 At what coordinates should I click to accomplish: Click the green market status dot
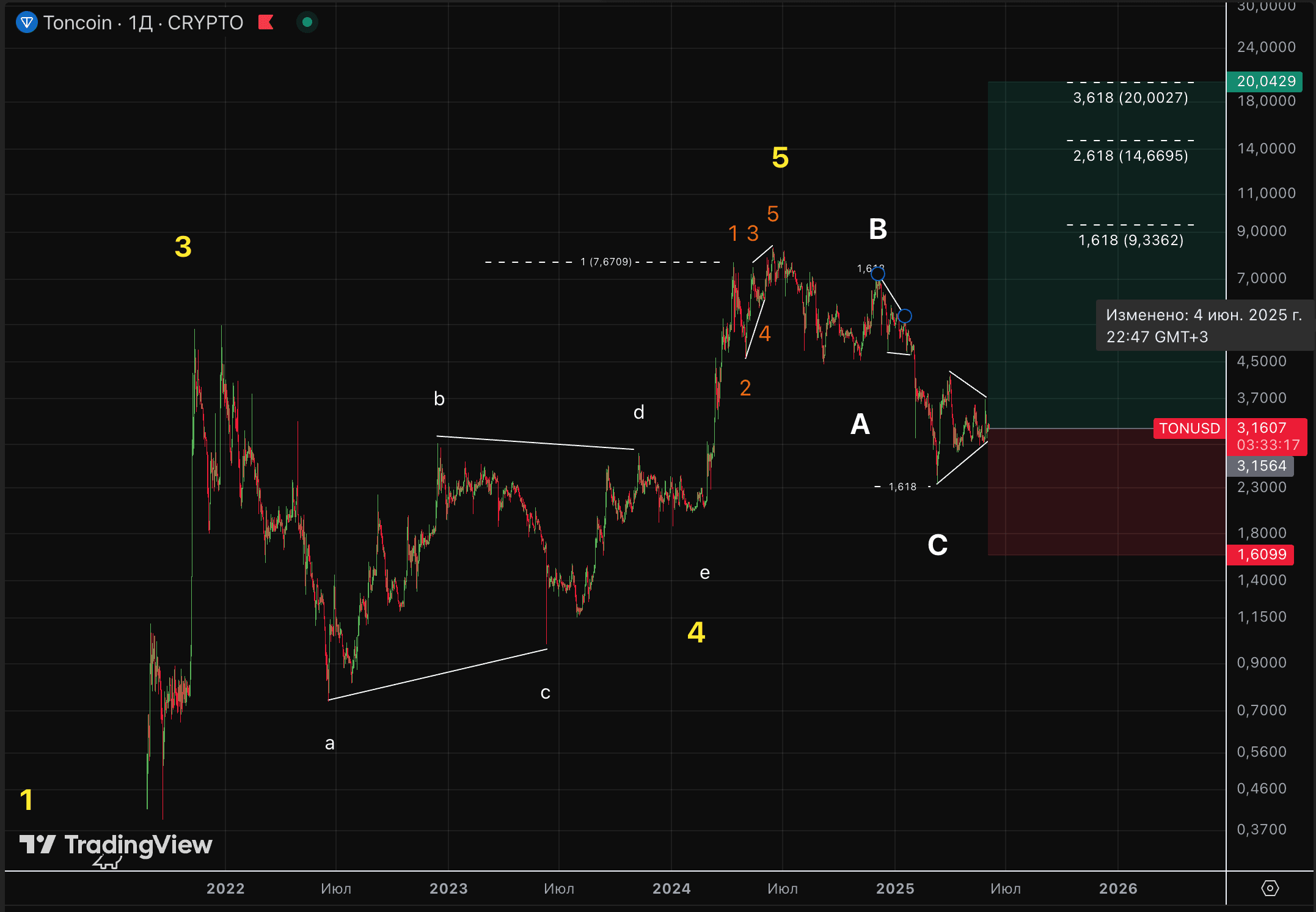(307, 23)
